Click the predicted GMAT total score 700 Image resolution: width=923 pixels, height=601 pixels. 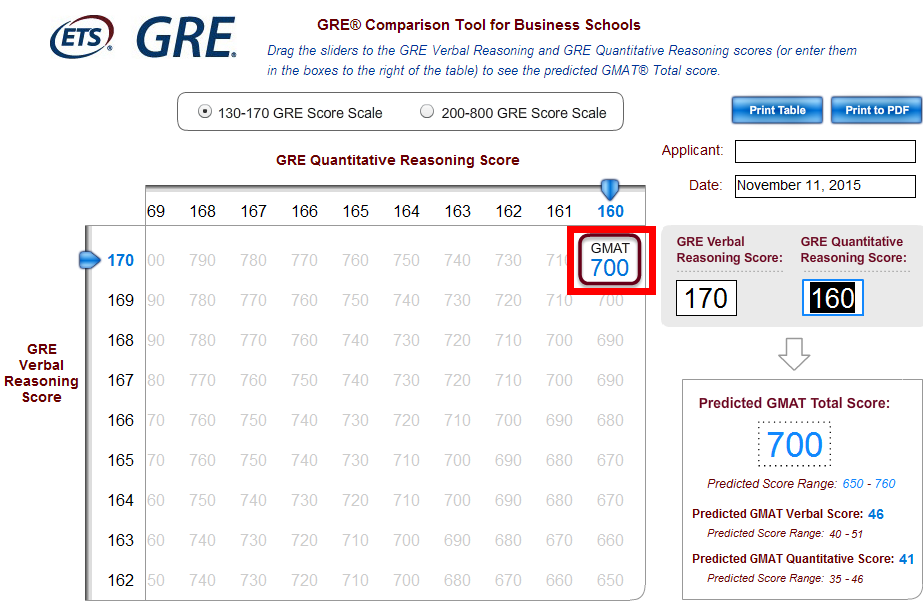794,444
